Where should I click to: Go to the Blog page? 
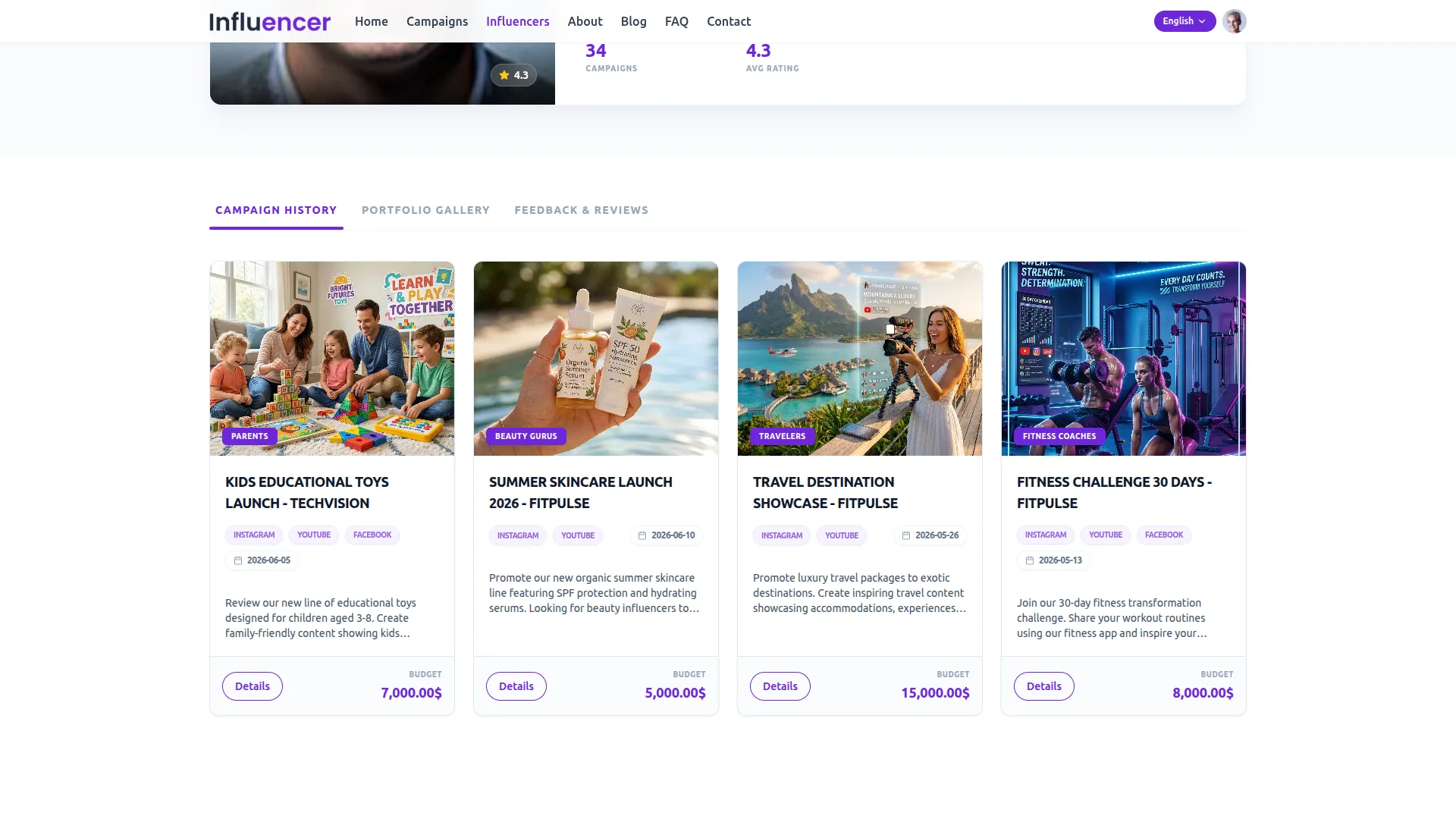click(633, 21)
